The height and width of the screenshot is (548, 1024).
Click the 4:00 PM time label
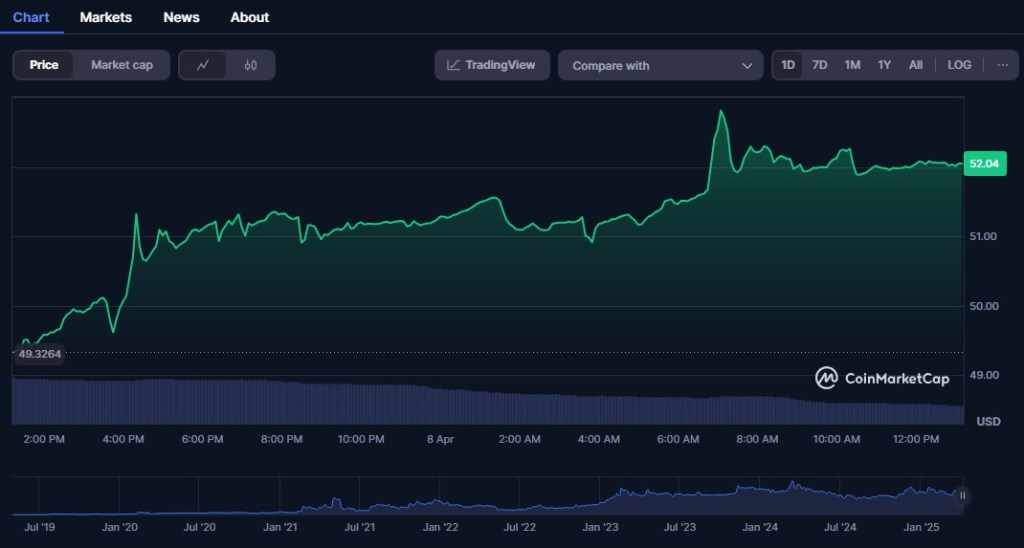click(x=123, y=440)
